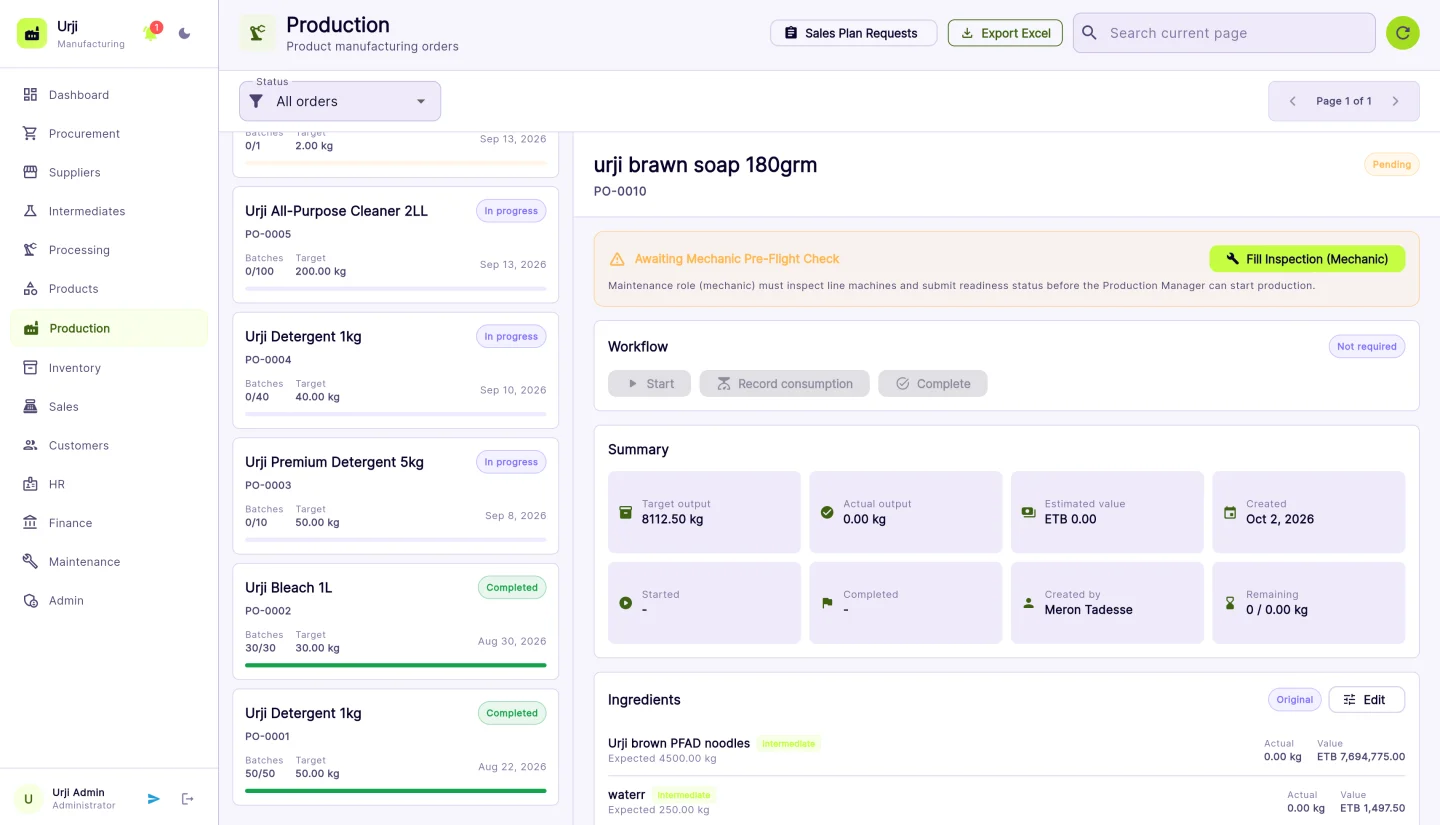Select Production in the sidebar
The image size is (1440, 825).
click(x=109, y=328)
